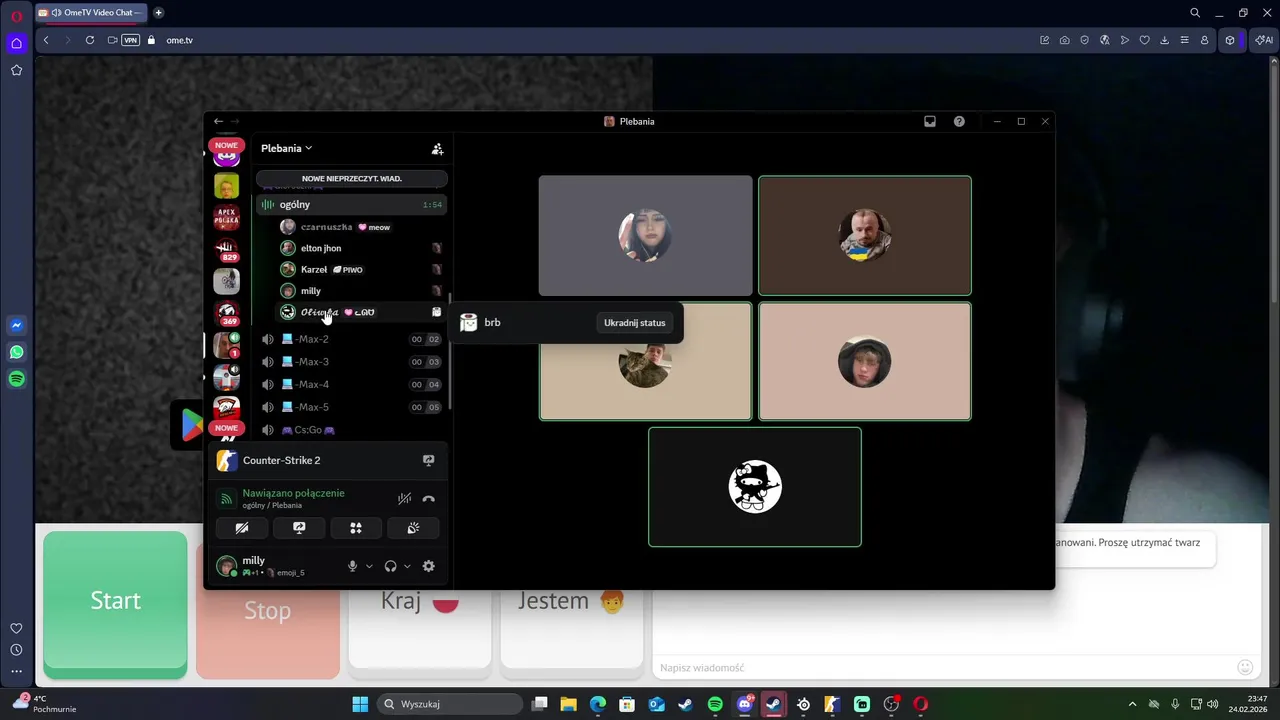Viewport: 1280px width, 720px height.
Task: Open Discord help question mark icon
Action: point(959,121)
